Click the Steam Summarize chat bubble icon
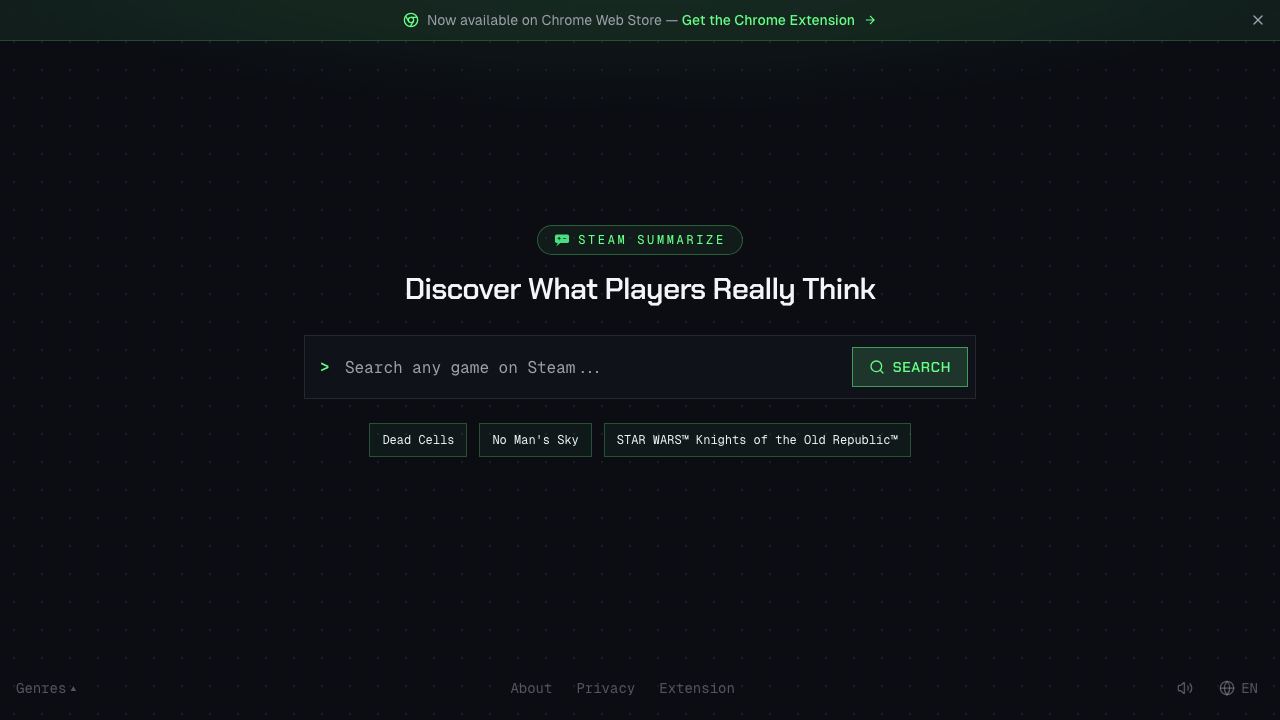The height and width of the screenshot is (720, 1280). [562, 240]
